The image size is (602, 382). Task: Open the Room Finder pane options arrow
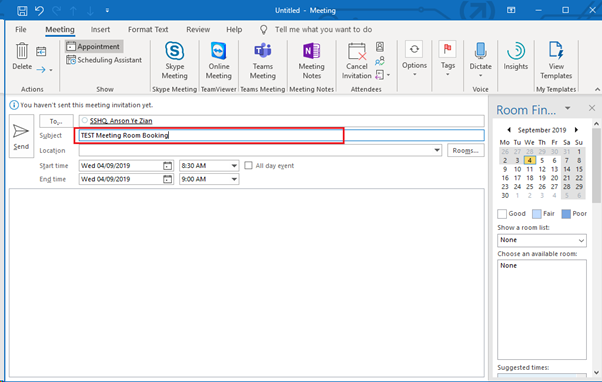click(567, 108)
